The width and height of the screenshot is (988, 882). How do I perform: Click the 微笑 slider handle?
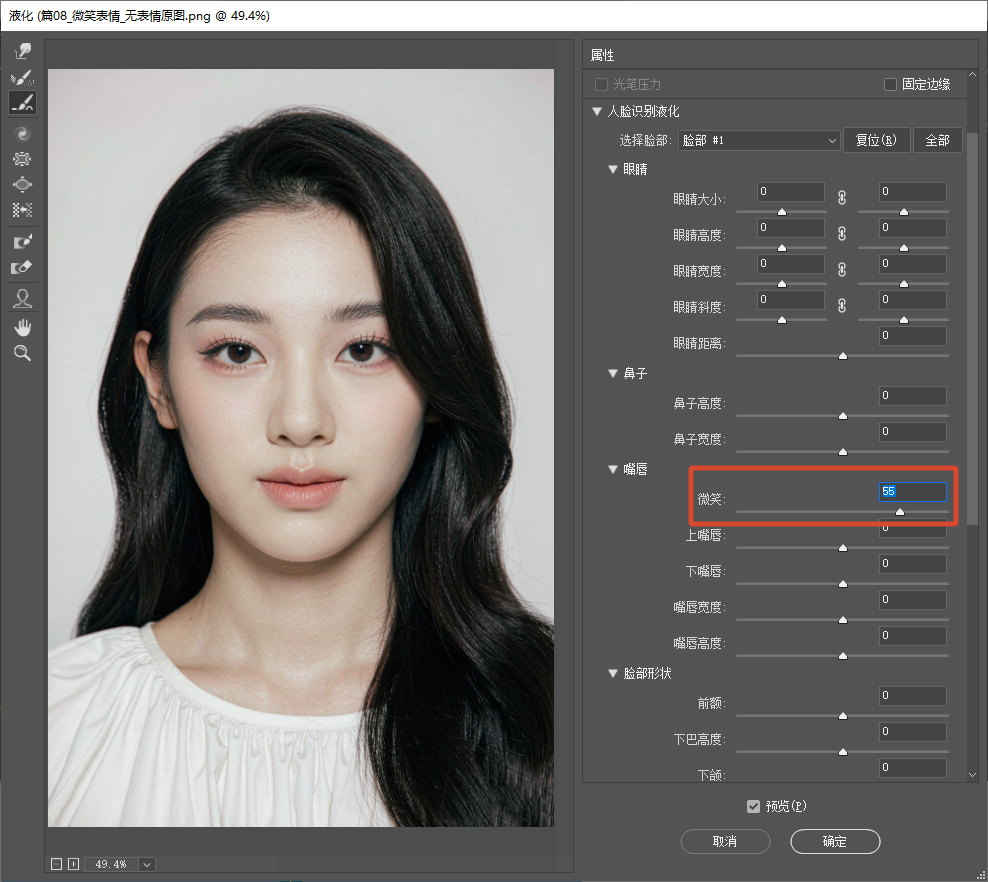point(900,512)
